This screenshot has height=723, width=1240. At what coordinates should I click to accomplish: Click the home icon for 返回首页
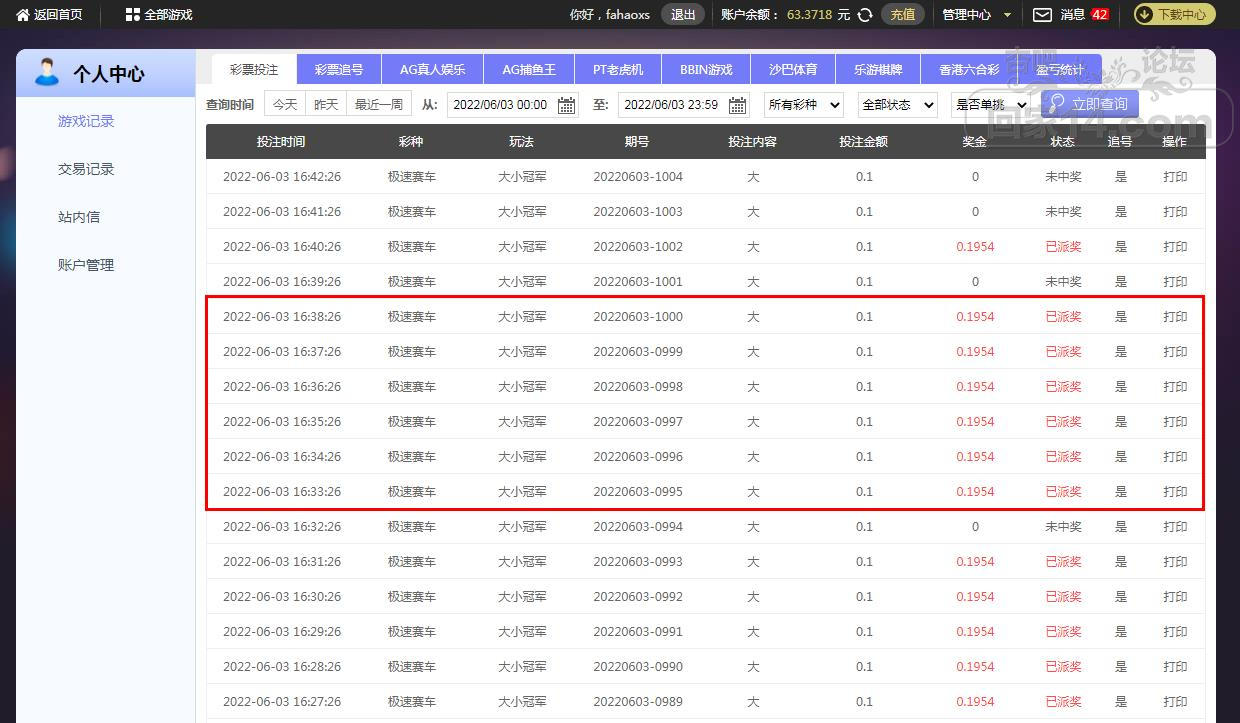[x=23, y=15]
